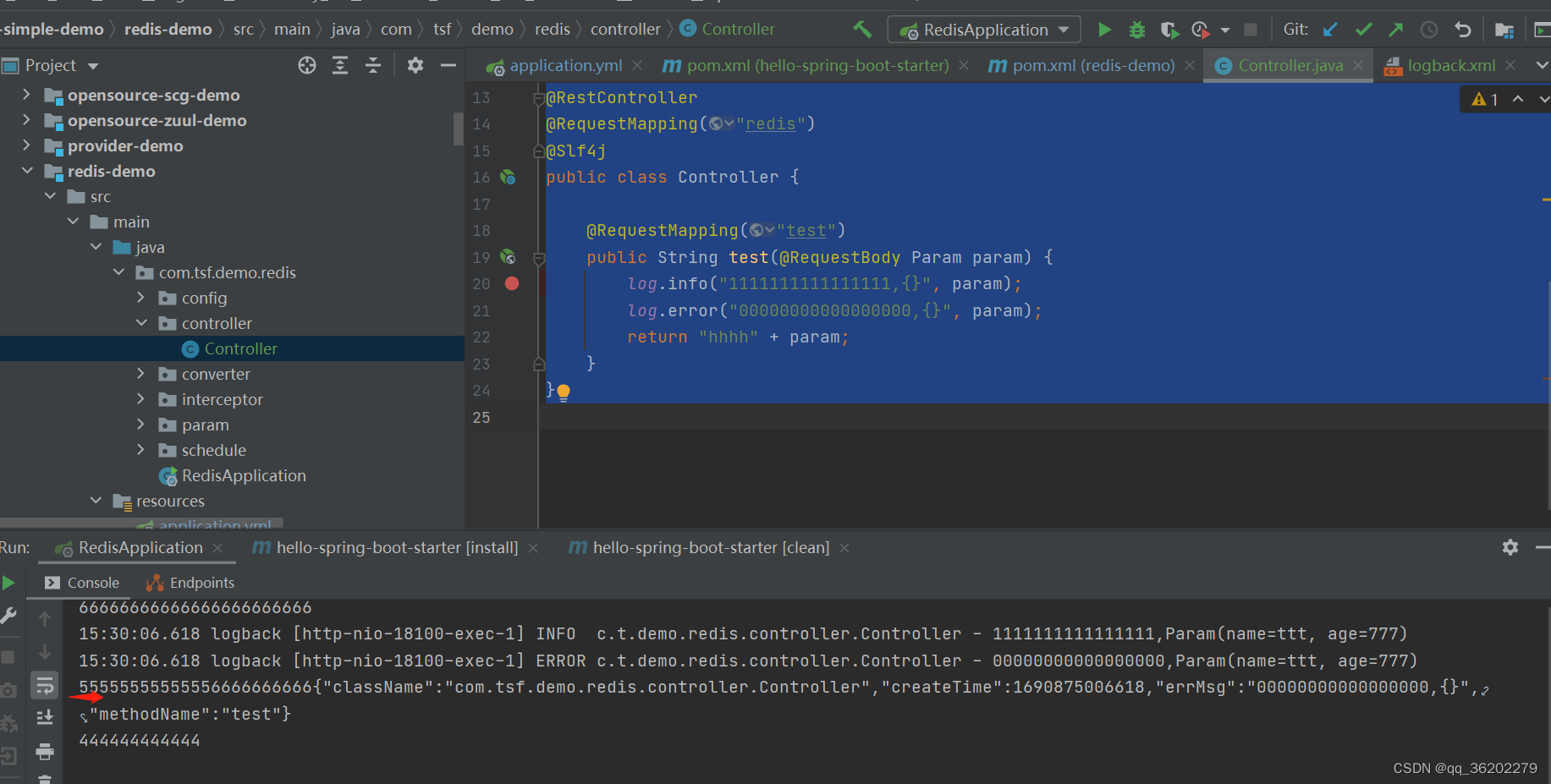Show hidden editor tabs chevron
Screen dimensions: 1551x784
coord(1541,65)
